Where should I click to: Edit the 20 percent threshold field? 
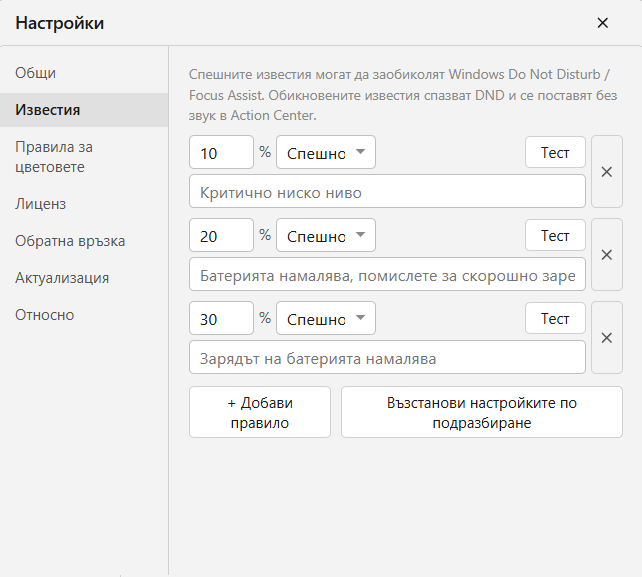coord(221,235)
